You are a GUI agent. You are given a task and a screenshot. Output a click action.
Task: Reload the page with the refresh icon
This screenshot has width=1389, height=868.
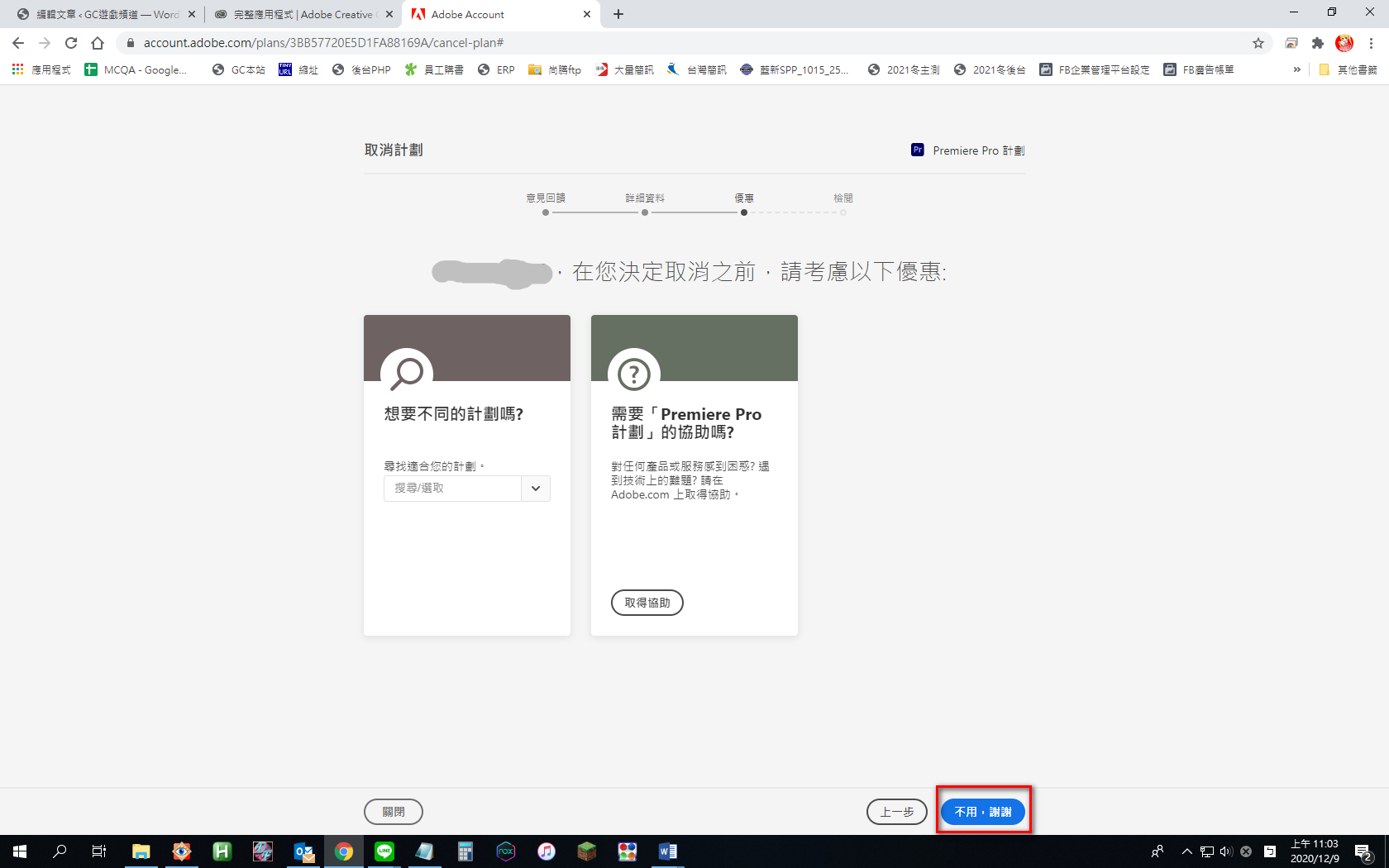coord(71,43)
